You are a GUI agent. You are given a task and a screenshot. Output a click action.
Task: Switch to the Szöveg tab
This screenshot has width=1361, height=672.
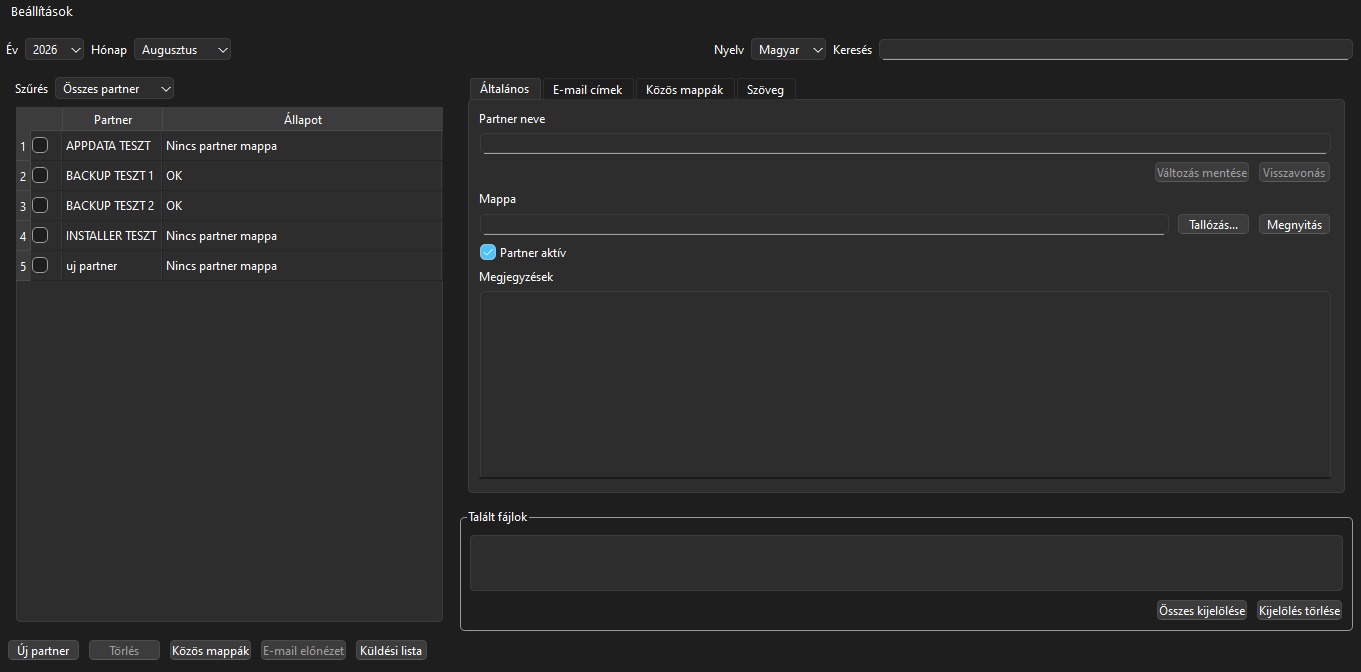point(766,90)
